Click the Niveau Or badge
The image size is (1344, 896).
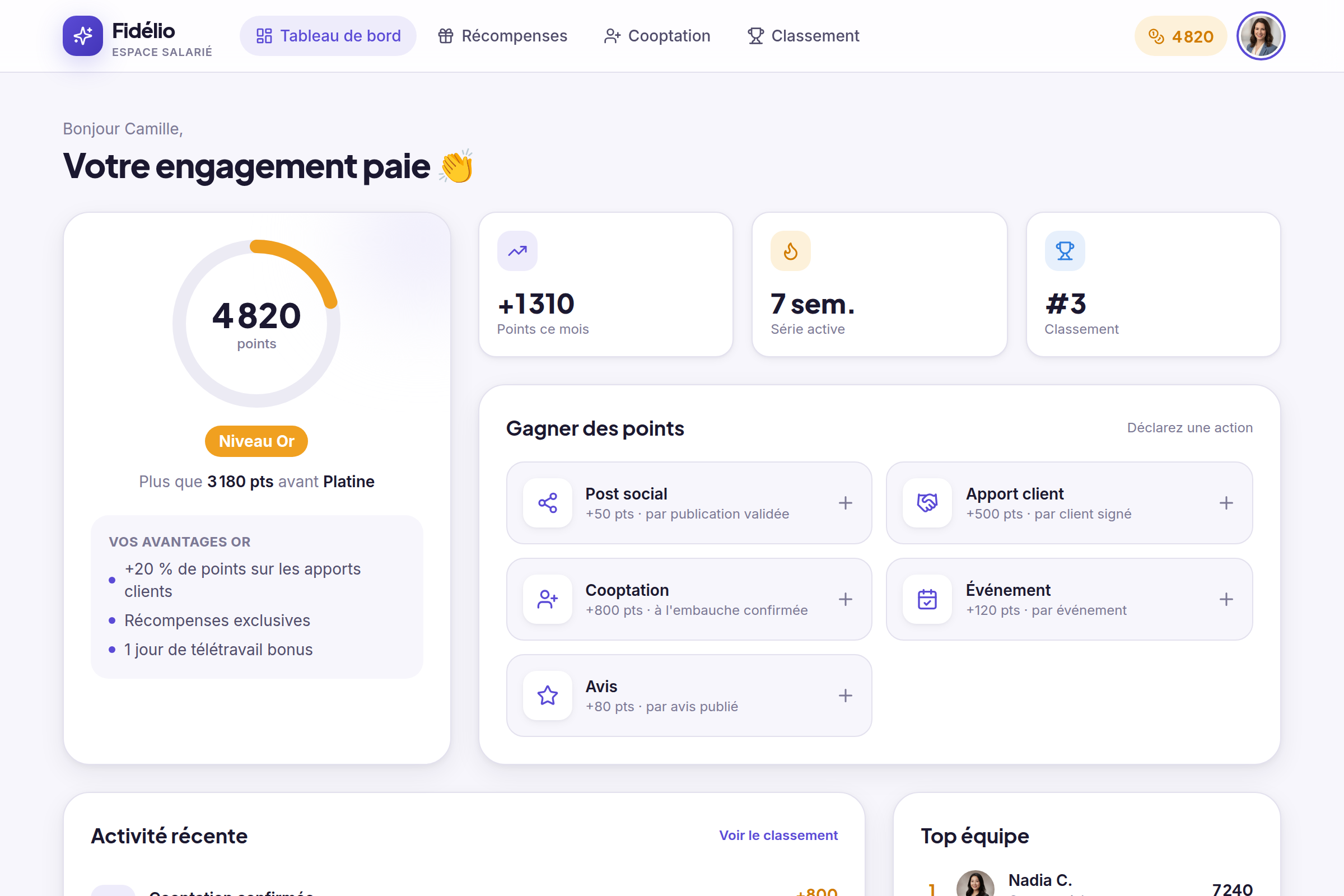coord(256,441)
